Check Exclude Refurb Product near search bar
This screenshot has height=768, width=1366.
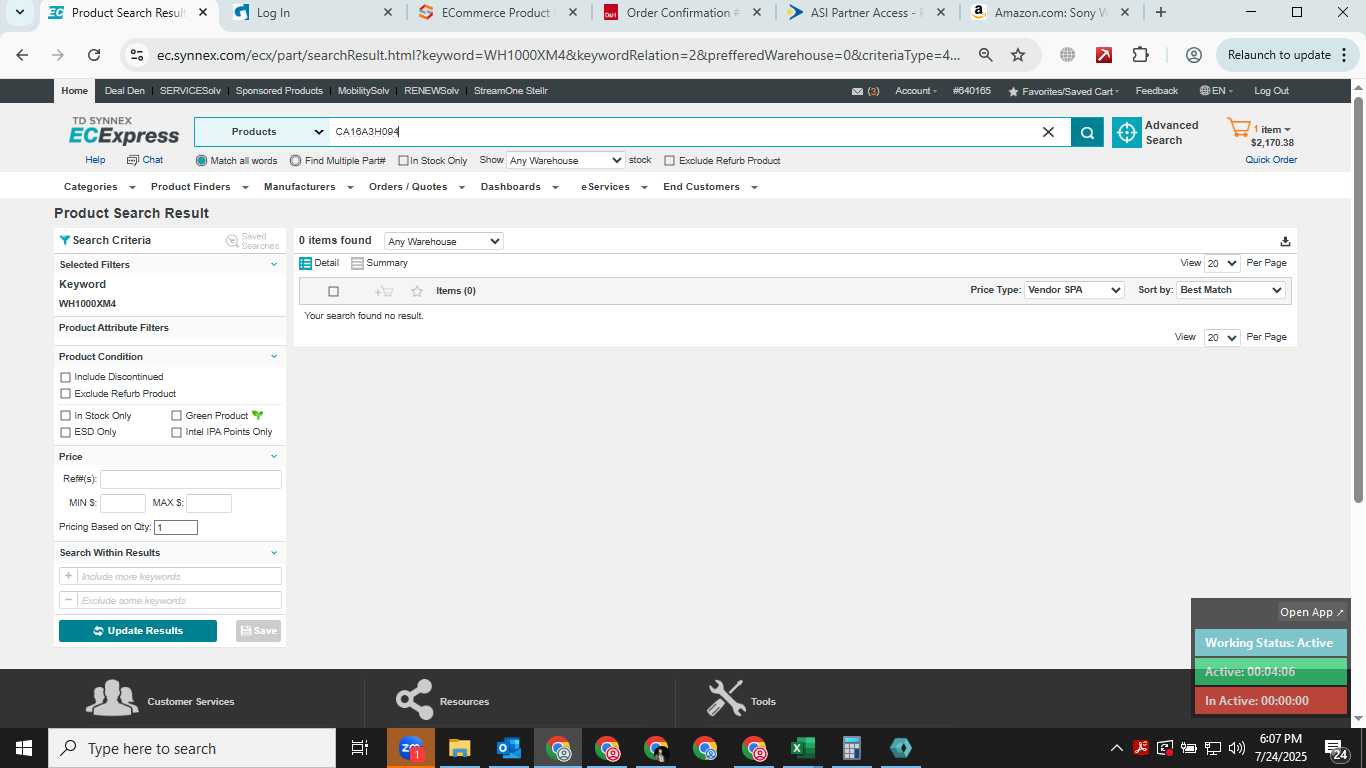point(670,161)
